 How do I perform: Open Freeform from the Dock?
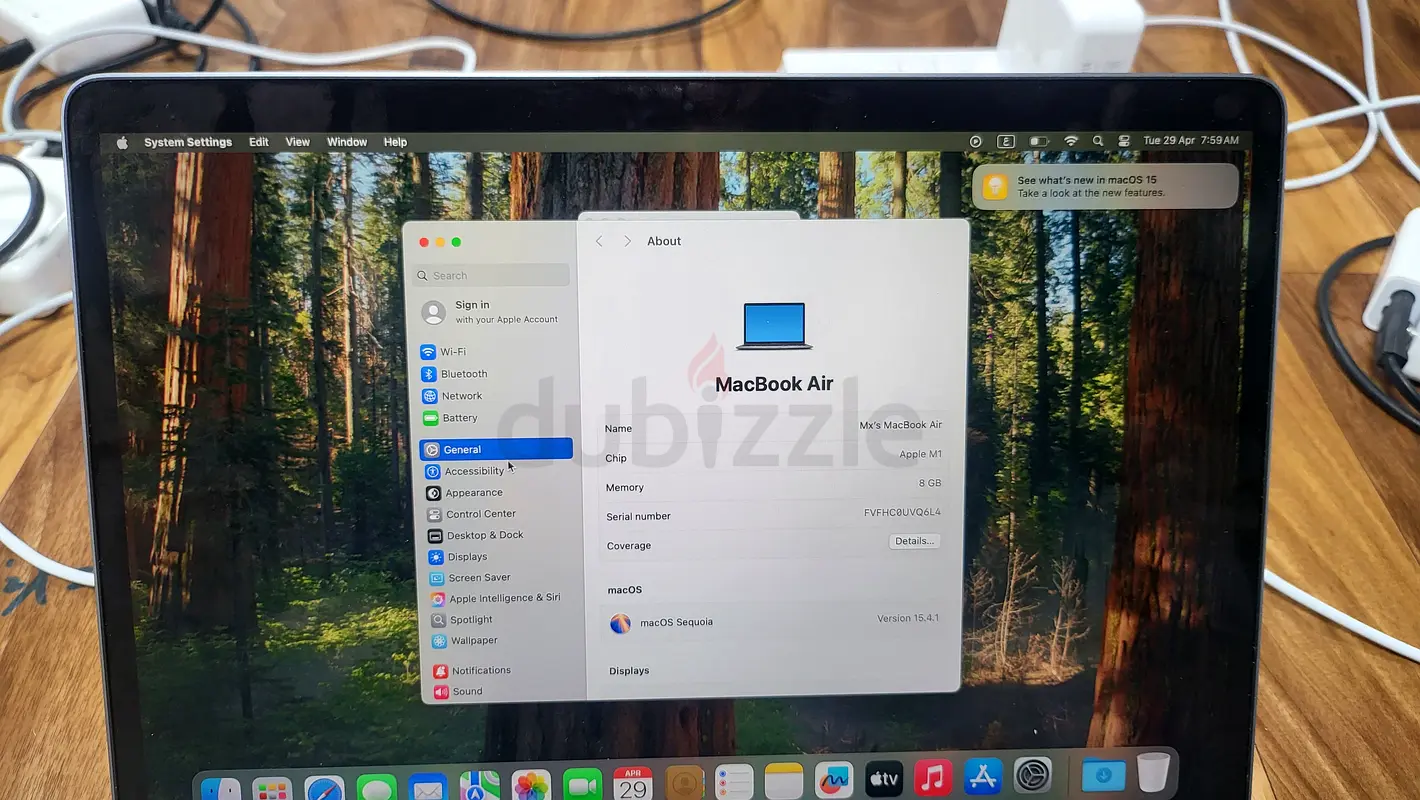click(833, 779)
